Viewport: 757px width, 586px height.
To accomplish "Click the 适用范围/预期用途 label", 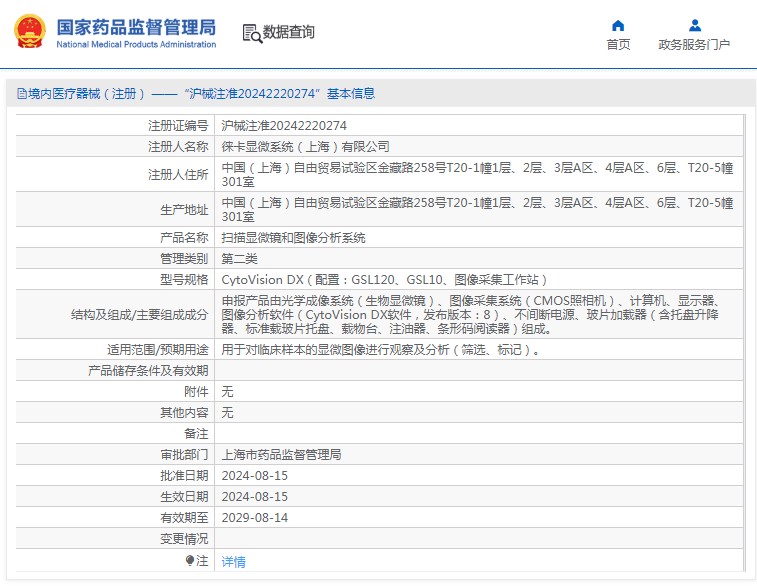I will coord(157,349).
